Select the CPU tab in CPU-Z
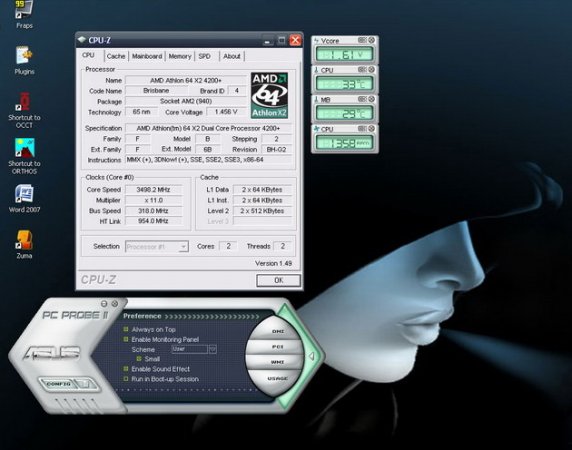The image size is (572, 450). tap(88, 55)
